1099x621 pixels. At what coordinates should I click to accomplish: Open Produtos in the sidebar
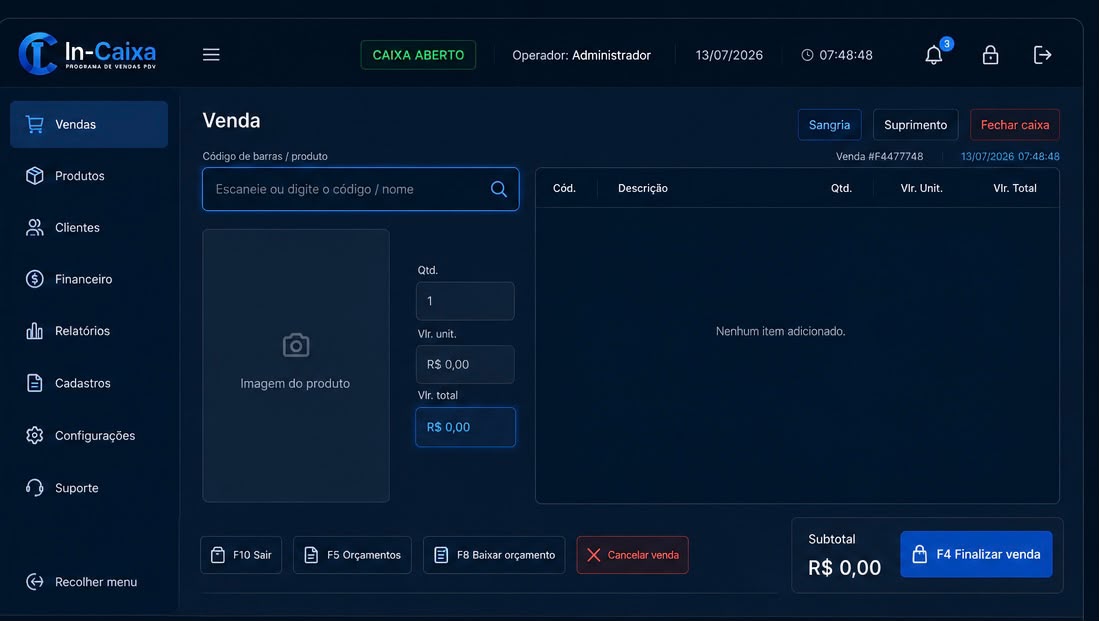coord(89,176)
